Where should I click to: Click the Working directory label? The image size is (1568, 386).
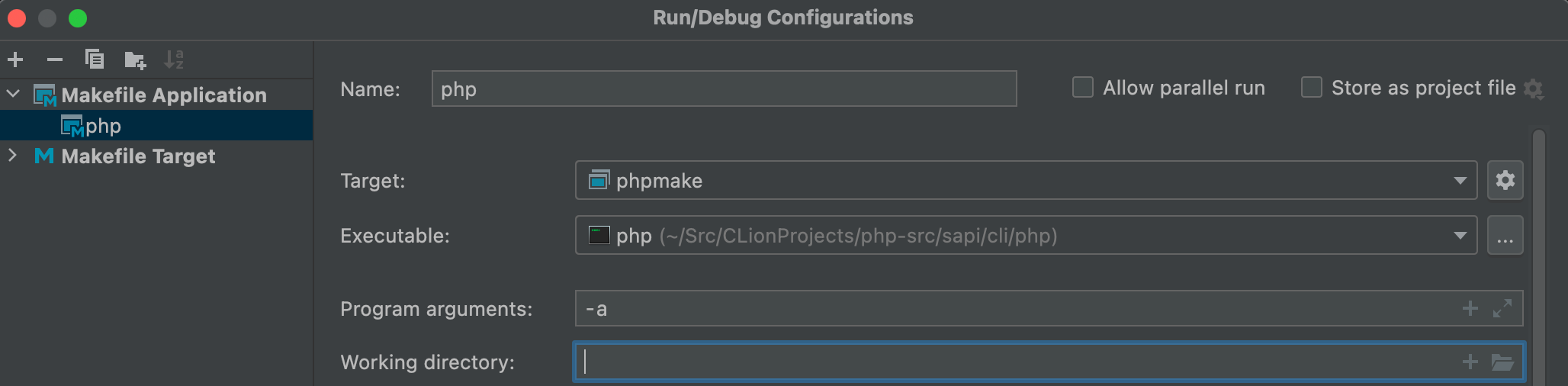click(428, 362)
